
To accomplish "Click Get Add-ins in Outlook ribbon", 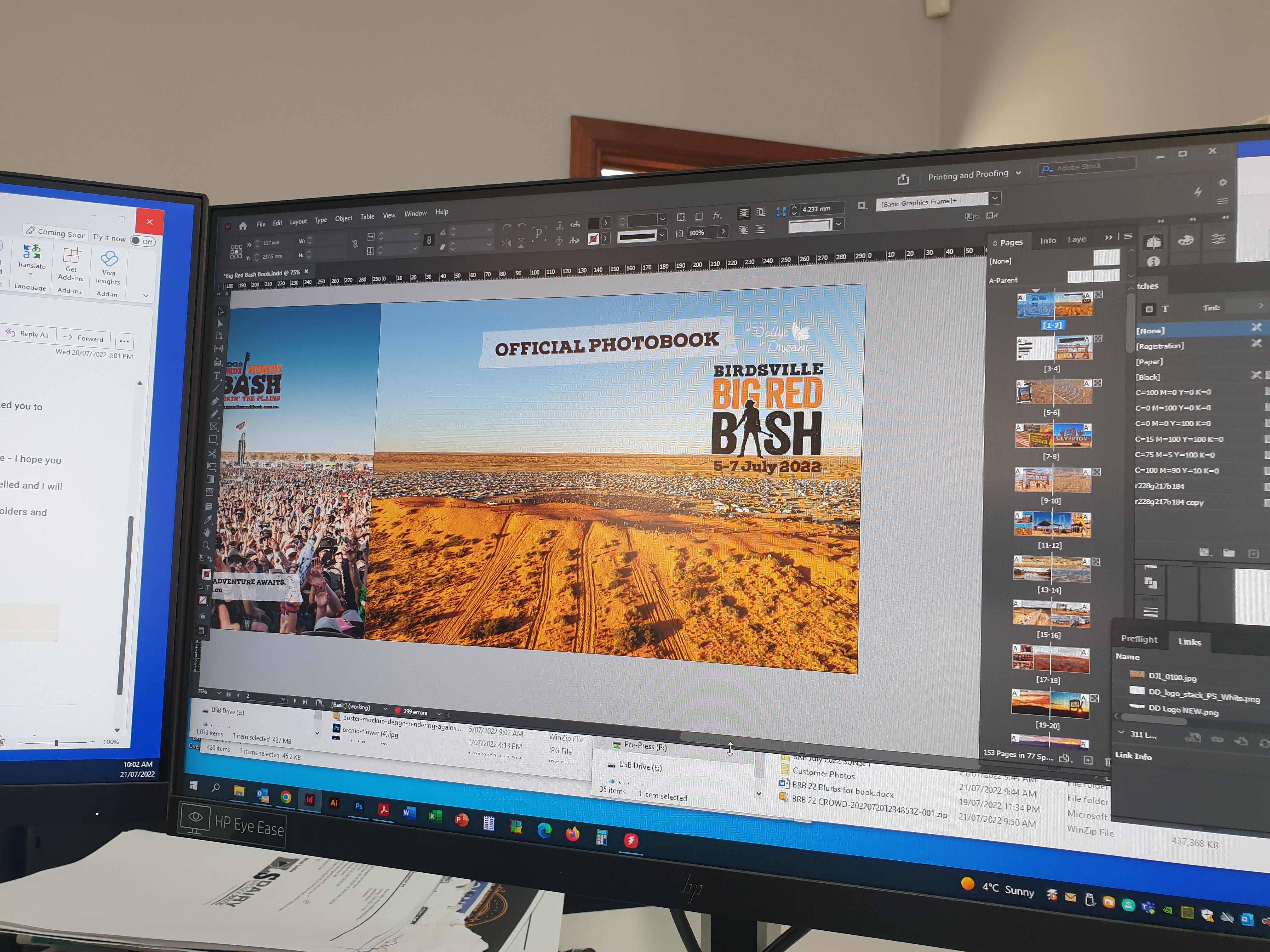I will [x=71, y=264].
